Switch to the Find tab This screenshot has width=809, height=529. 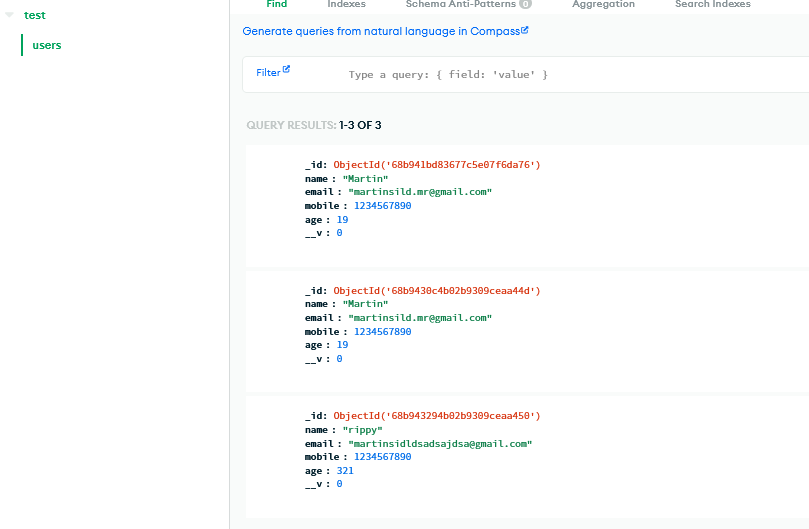tap(277, 4)
